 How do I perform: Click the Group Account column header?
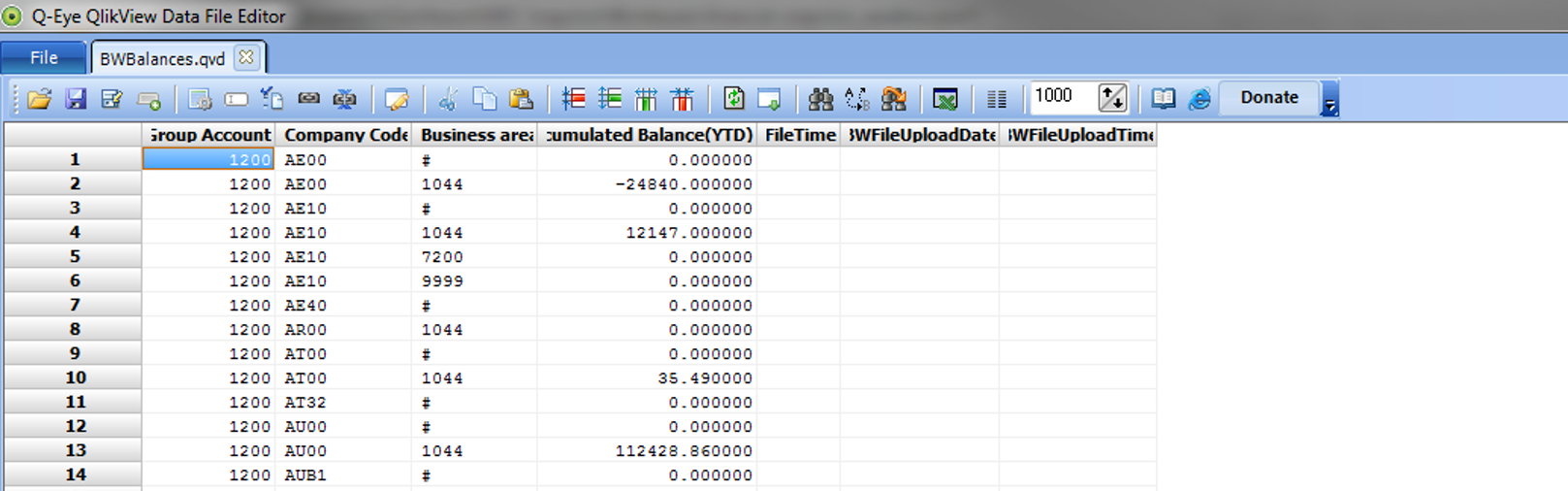208,135
